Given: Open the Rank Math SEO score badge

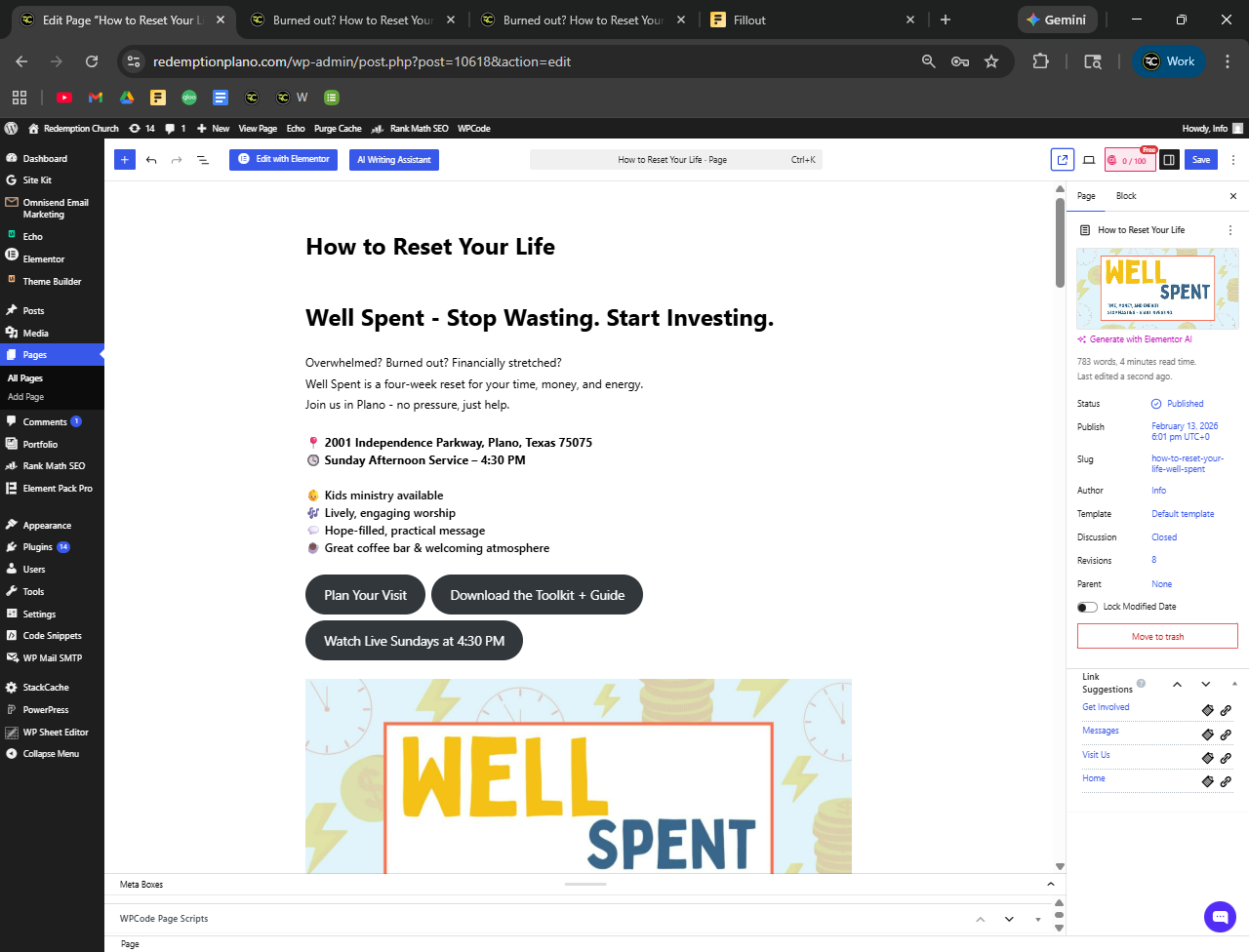Looking at the screenshot, I should 1130,160.
